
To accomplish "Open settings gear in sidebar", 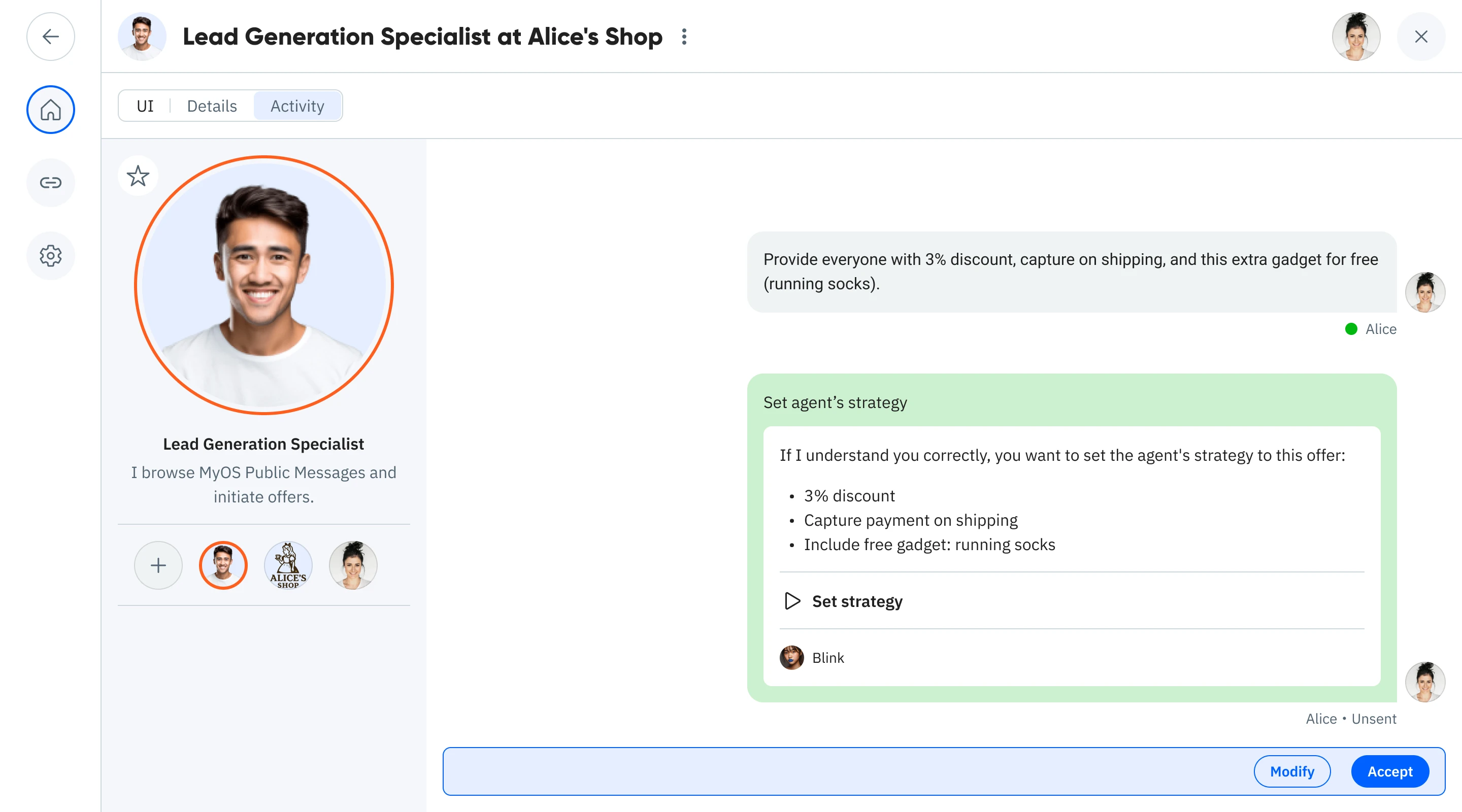I will click(x=51, y=256).
